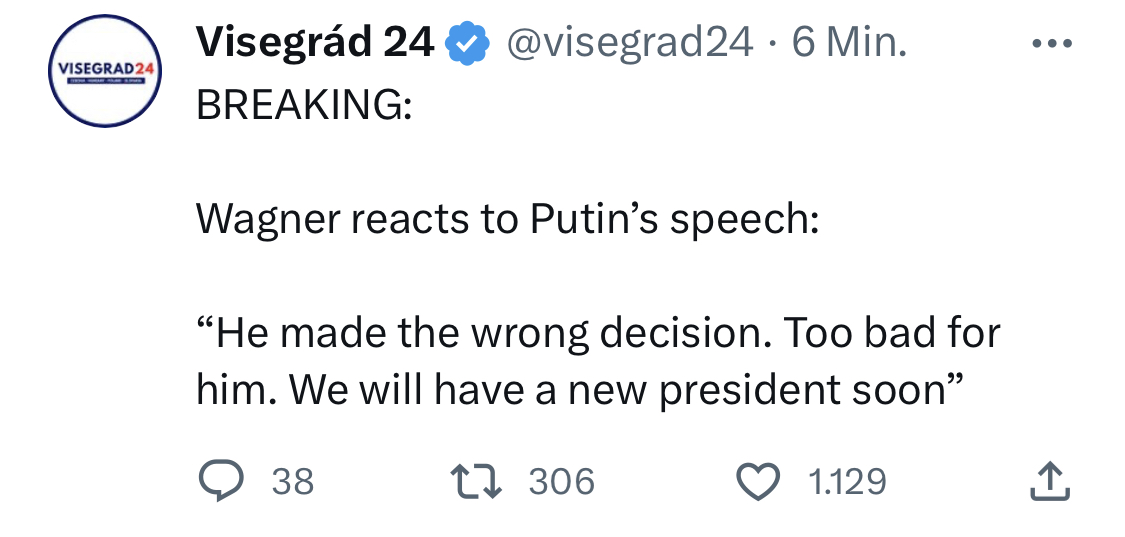Image resolution: width=1125 pixels, height=537 pixels.
Task: Click the Visegrád 24 display name
Action: click(315, 43)
